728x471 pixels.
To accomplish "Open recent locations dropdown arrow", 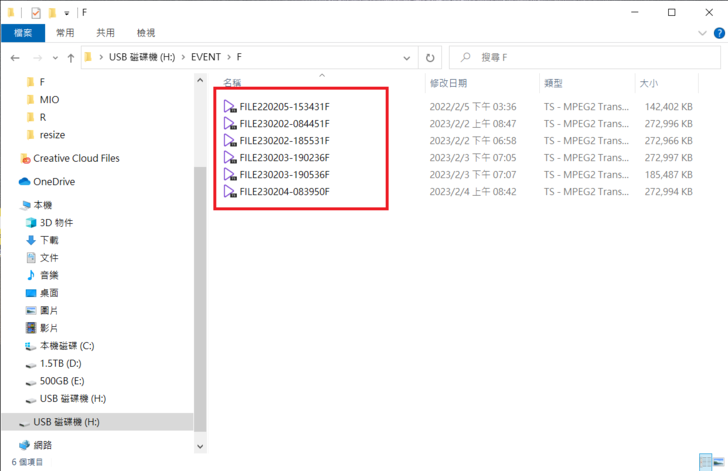I will tap(53, 58).
